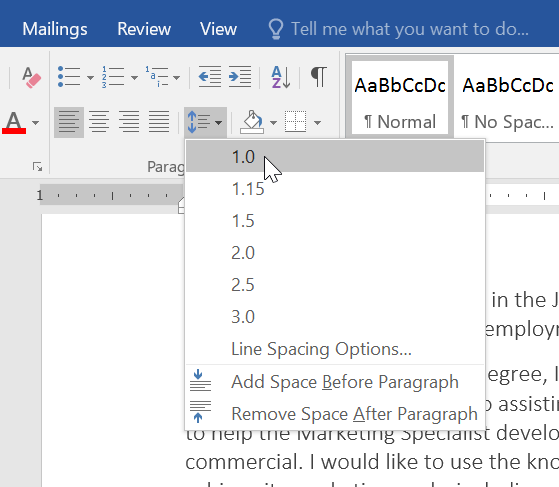Expand the bullet library dropdown arrow
Image resolution: width=559 pixels, height=487 pixels.
coord(90,77)
